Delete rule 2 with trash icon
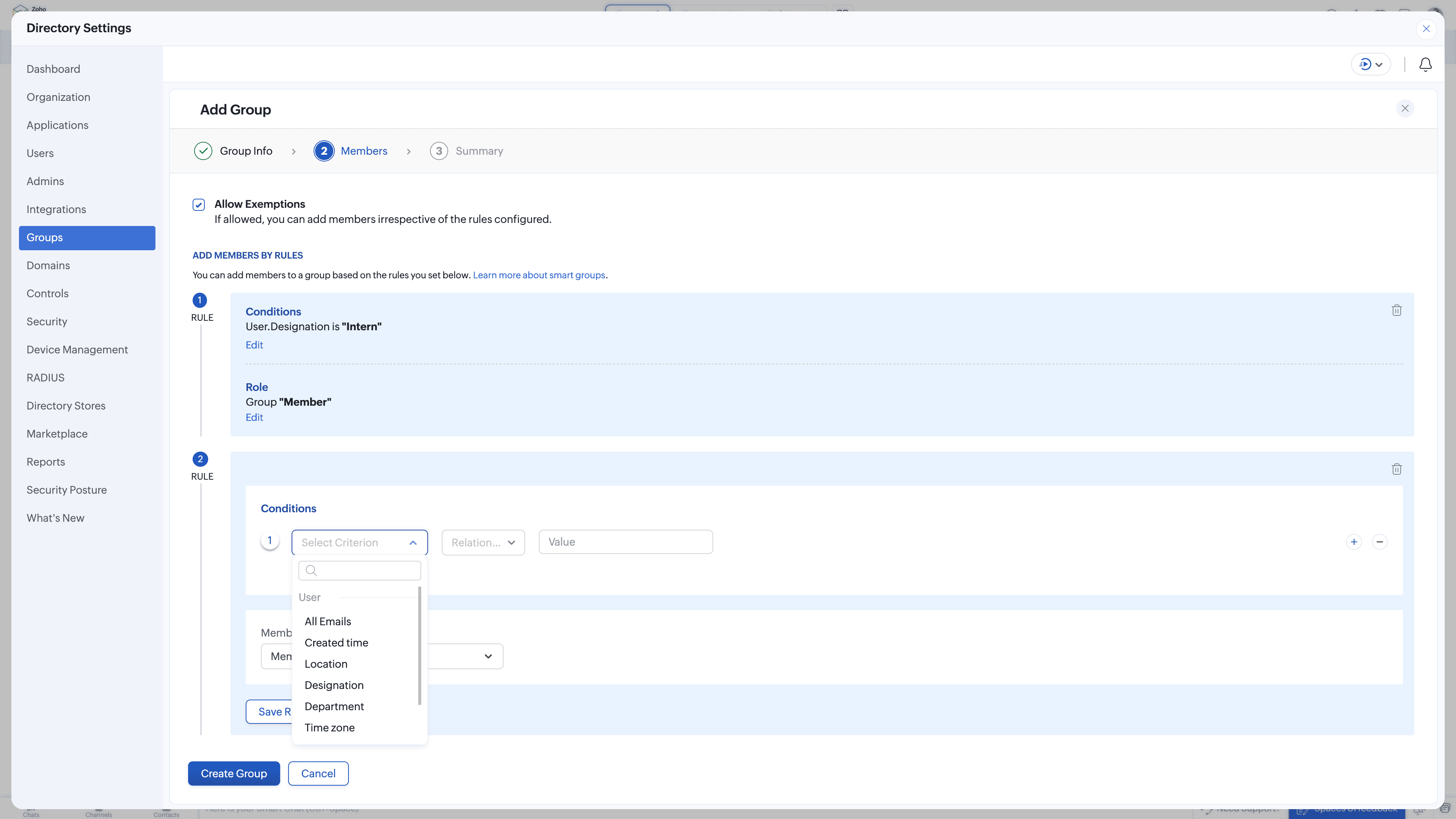The image size is (1456, 819). click(1396, 469)
